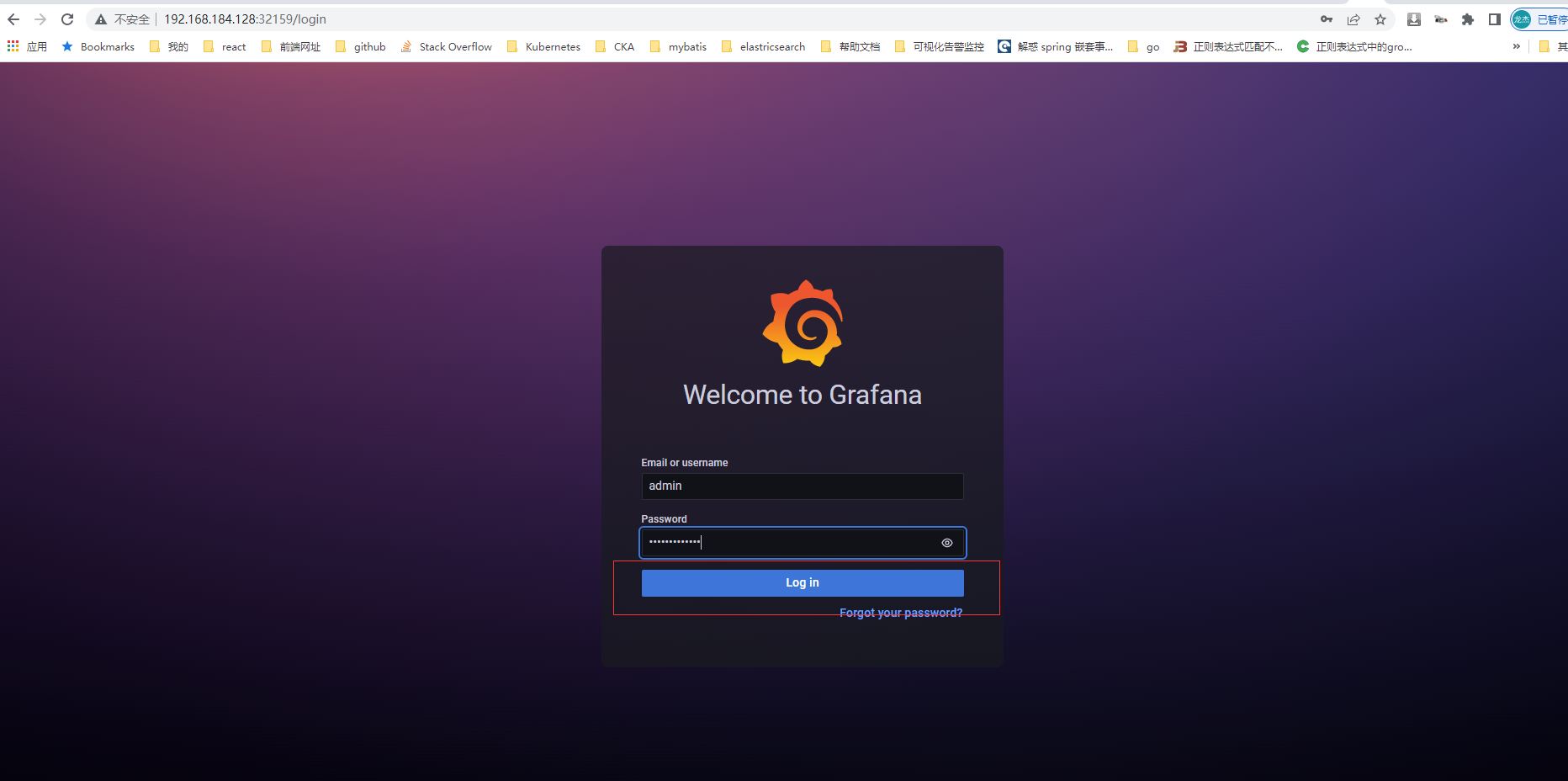This screenshot has height=781, width=1568.
Task: Open the CKA bookmark folder
Action: 615,46
